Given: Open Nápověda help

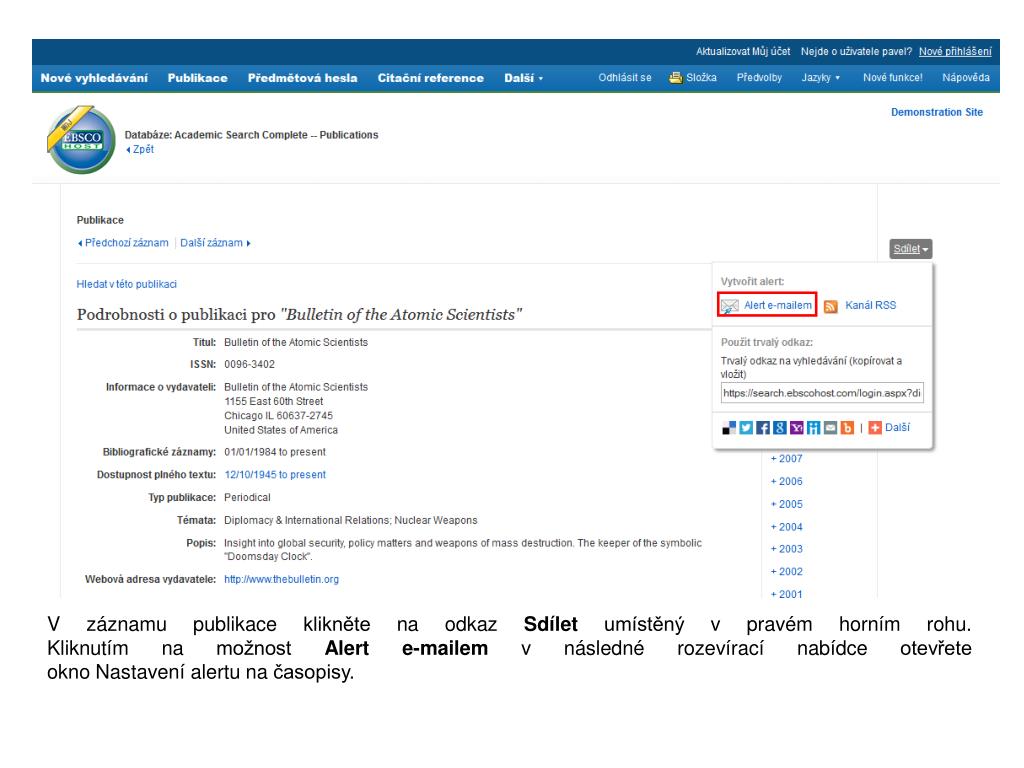Looking at the screenshot, I should [x=966, y=78].
